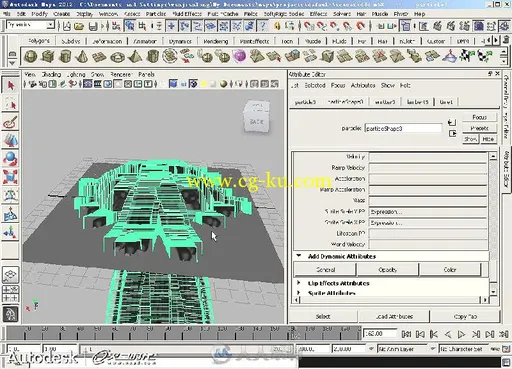
Task: Click the Save Scene disk icon
Action: (93, 26)
